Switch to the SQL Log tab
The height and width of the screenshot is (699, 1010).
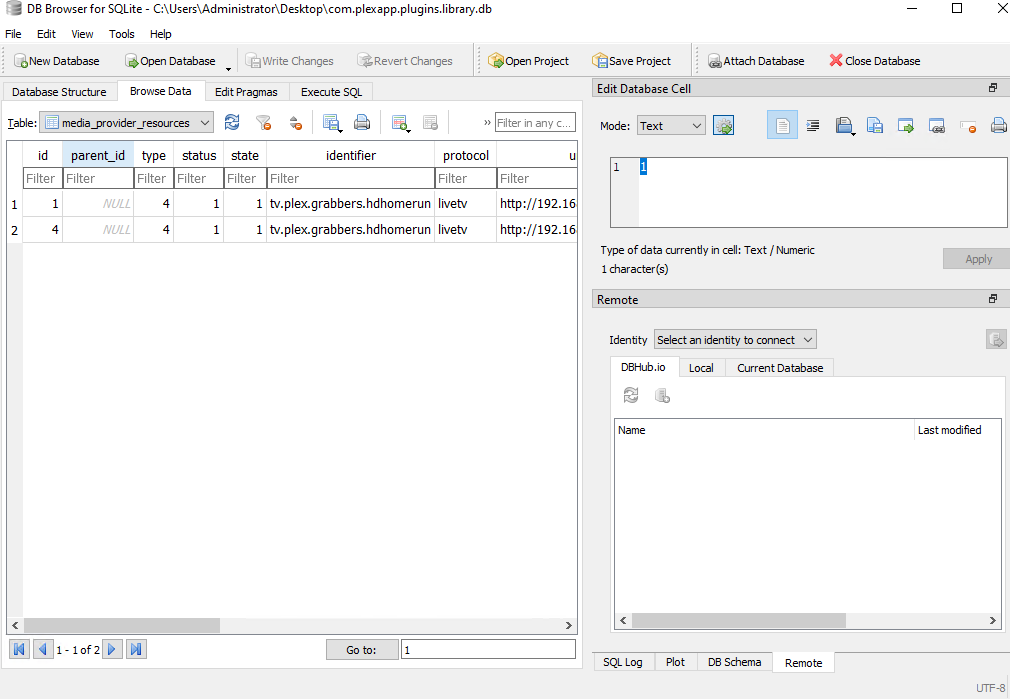pyautogui.click(x=623, y=662)
